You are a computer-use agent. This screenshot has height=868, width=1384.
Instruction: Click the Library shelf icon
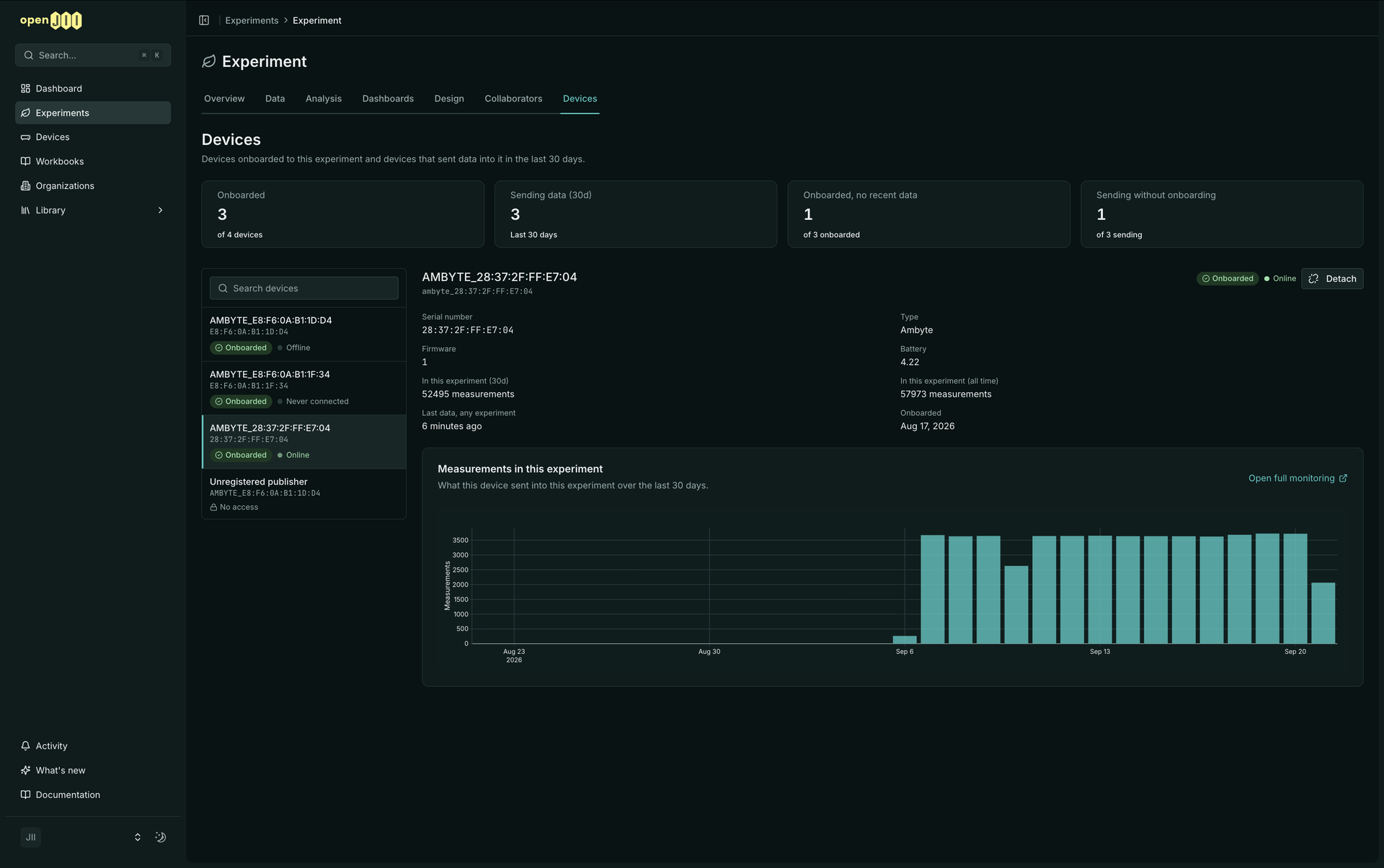coord(25,211)
